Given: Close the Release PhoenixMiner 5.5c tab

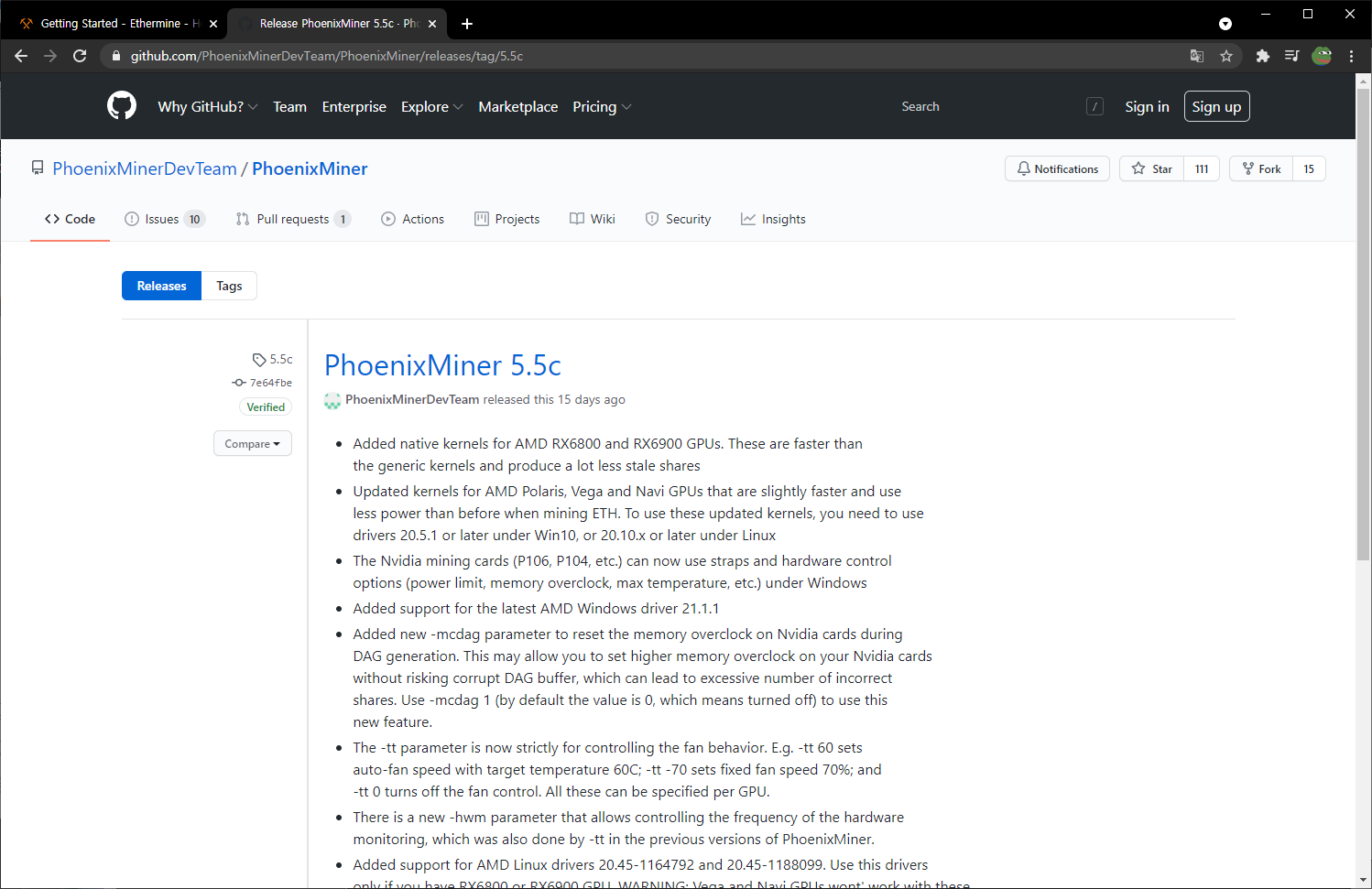Looking at the screenshot, I should 433,24.
